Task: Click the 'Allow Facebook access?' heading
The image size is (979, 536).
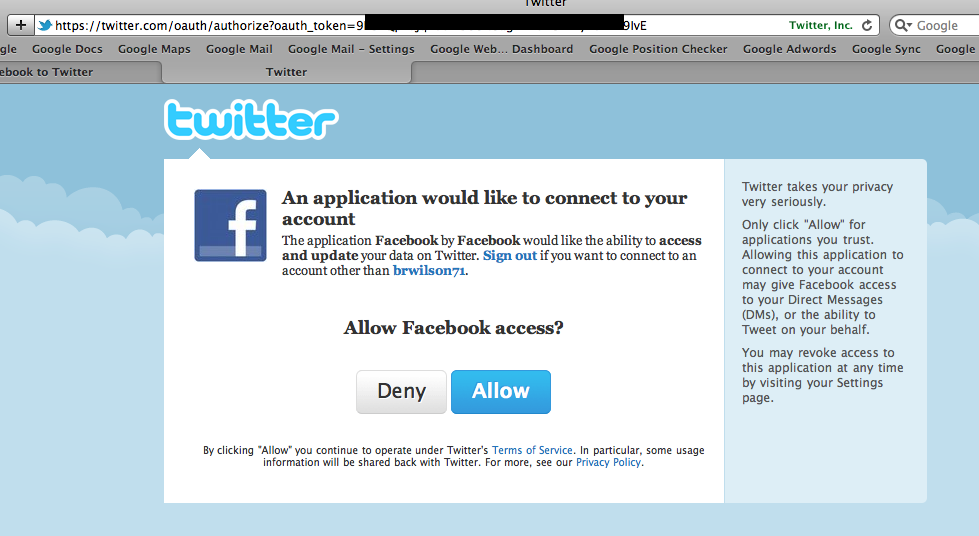Action: (x=453, y=327)
